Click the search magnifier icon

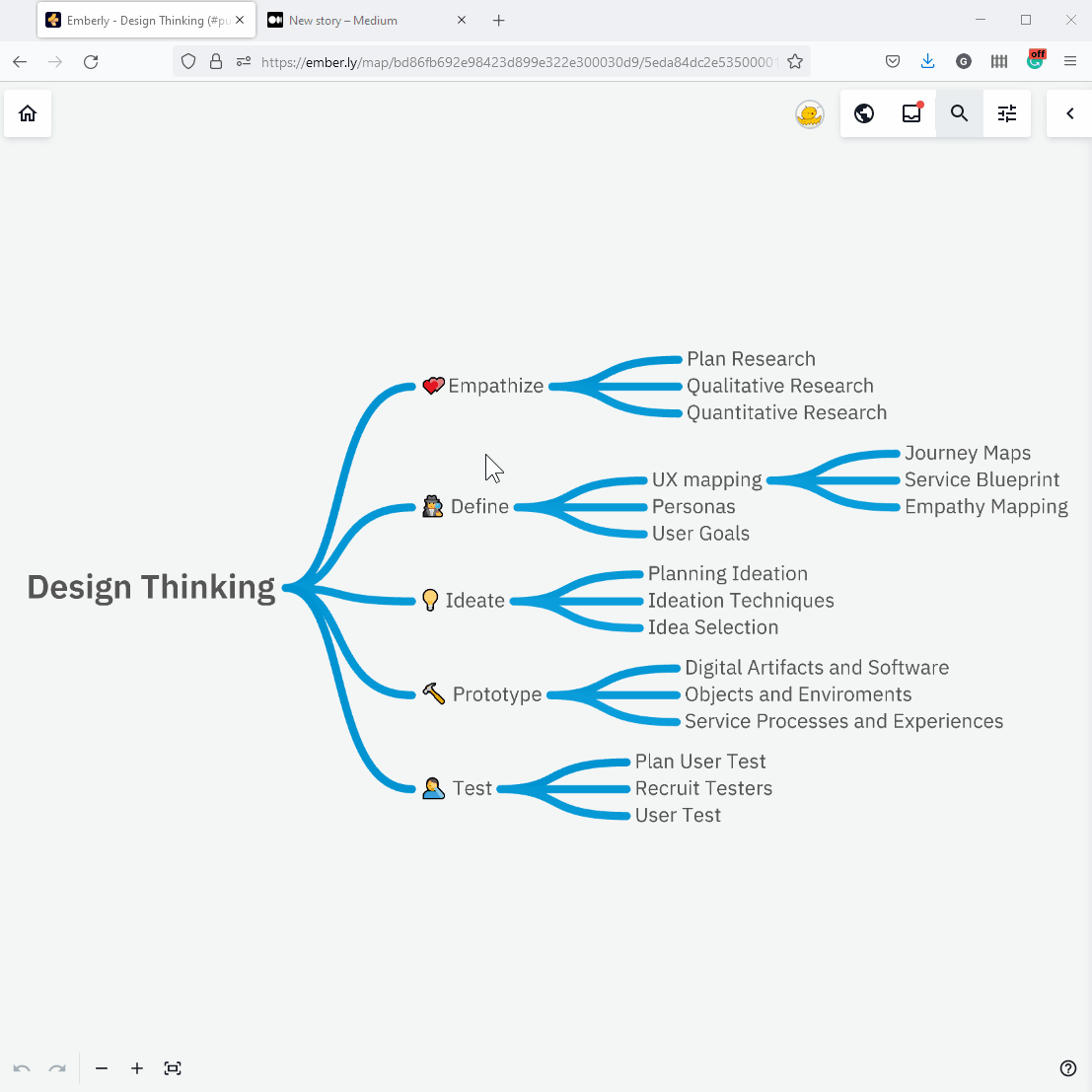pyautogui.click(x=959, y=113)
